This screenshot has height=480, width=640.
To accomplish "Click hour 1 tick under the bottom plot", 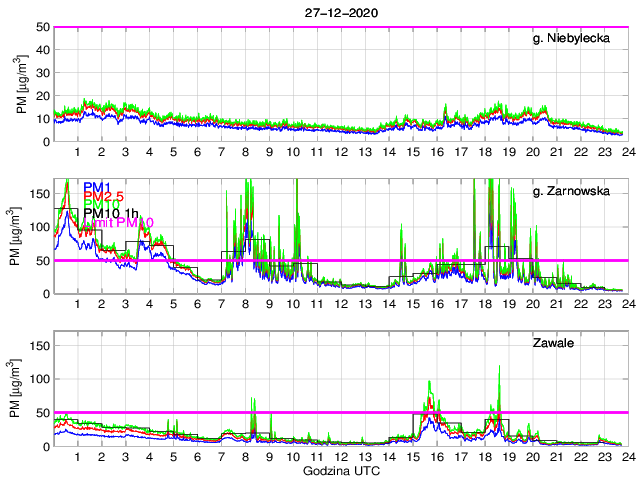I will [78, 457].
